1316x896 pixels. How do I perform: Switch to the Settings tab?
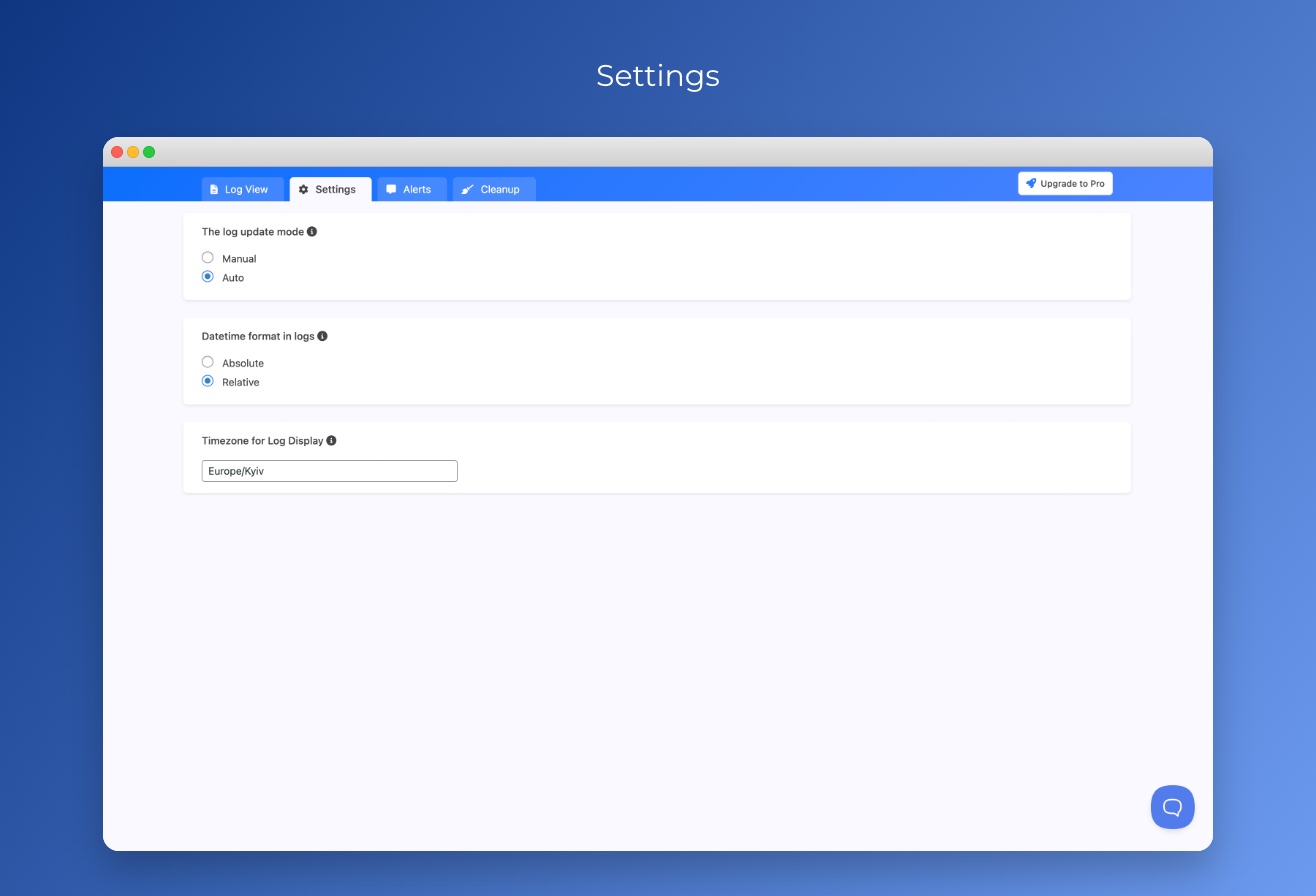click(330, 189)
